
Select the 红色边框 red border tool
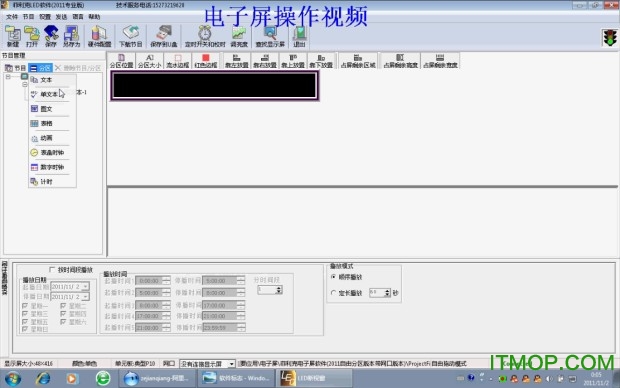pos(206,61)
